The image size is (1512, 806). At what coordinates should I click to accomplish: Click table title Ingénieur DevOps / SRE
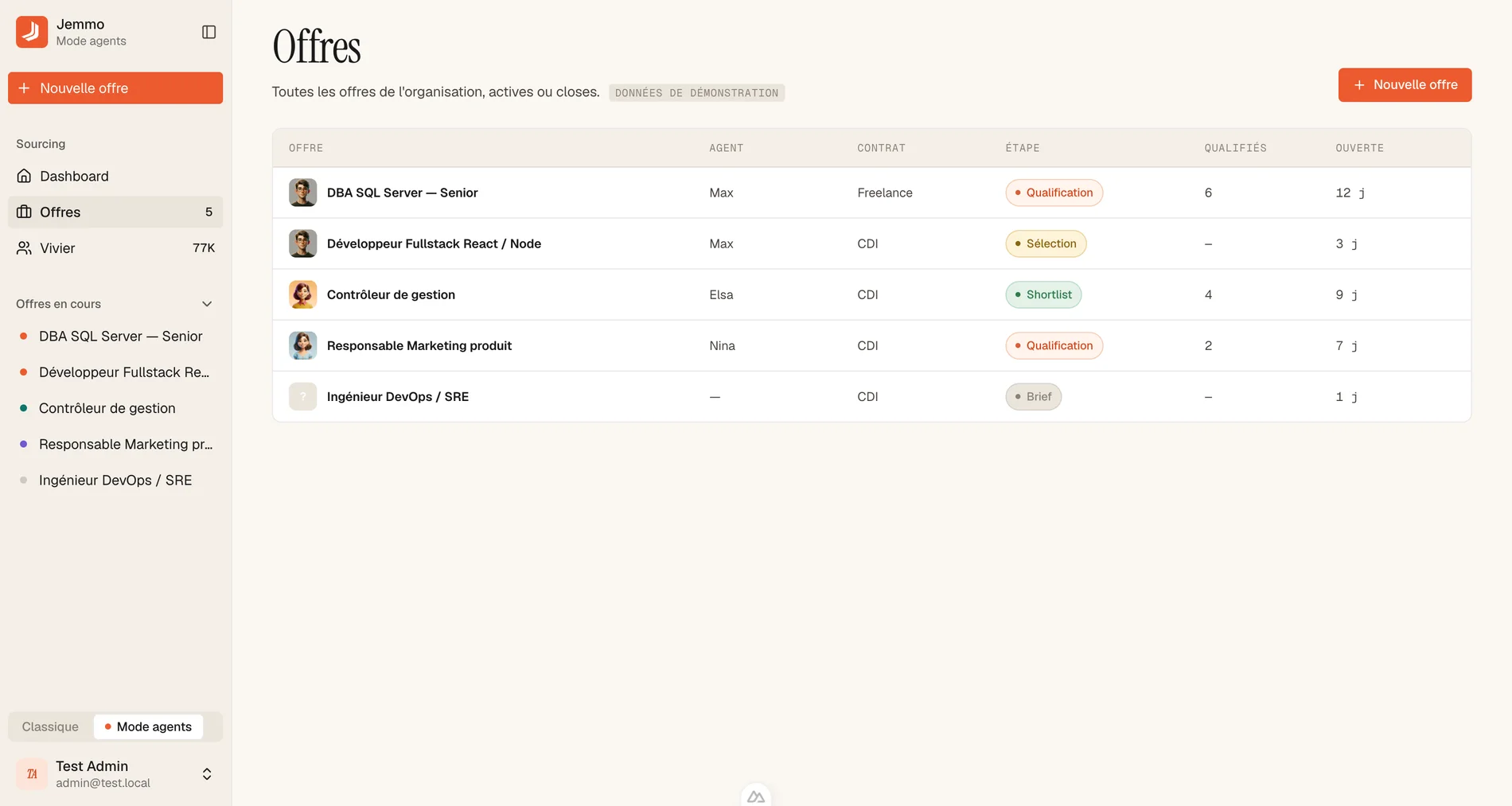tap(397, 396)
